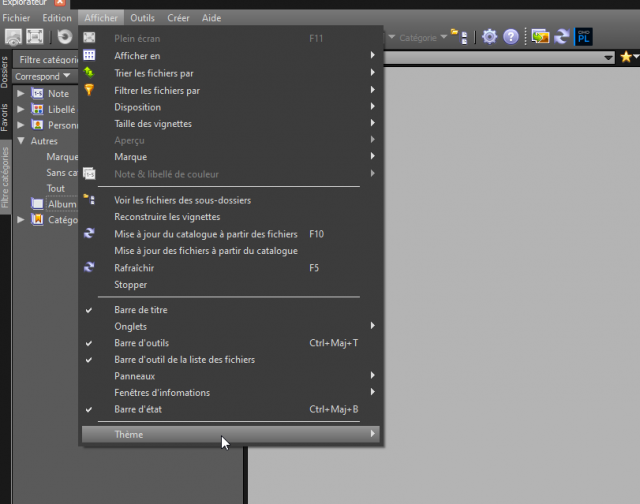Choose Voir les fichiers des sous-dossiers
Image resolution: width=640 pixels, height=504 pixels.
pos(231,200)
